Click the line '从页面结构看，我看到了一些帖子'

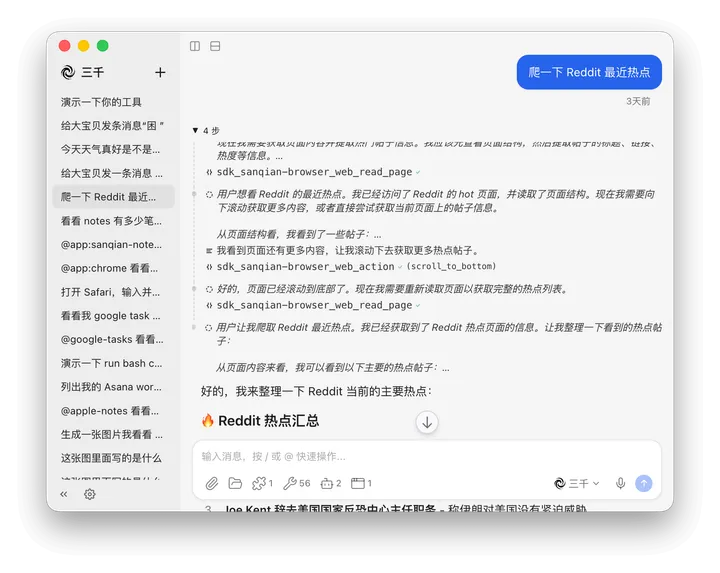[x=299, y=235]
